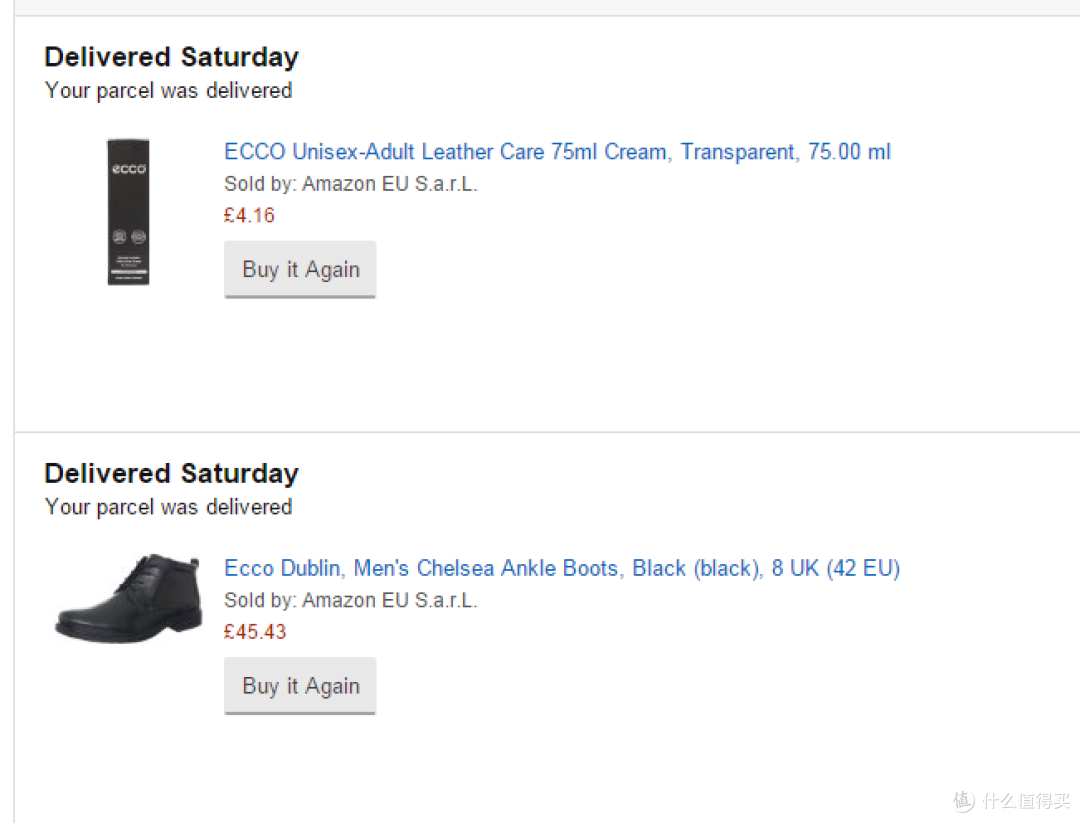Viewport: 1080px width, 823px height.
Task: Click the divider line between the two orders
Action: [547, 433]
